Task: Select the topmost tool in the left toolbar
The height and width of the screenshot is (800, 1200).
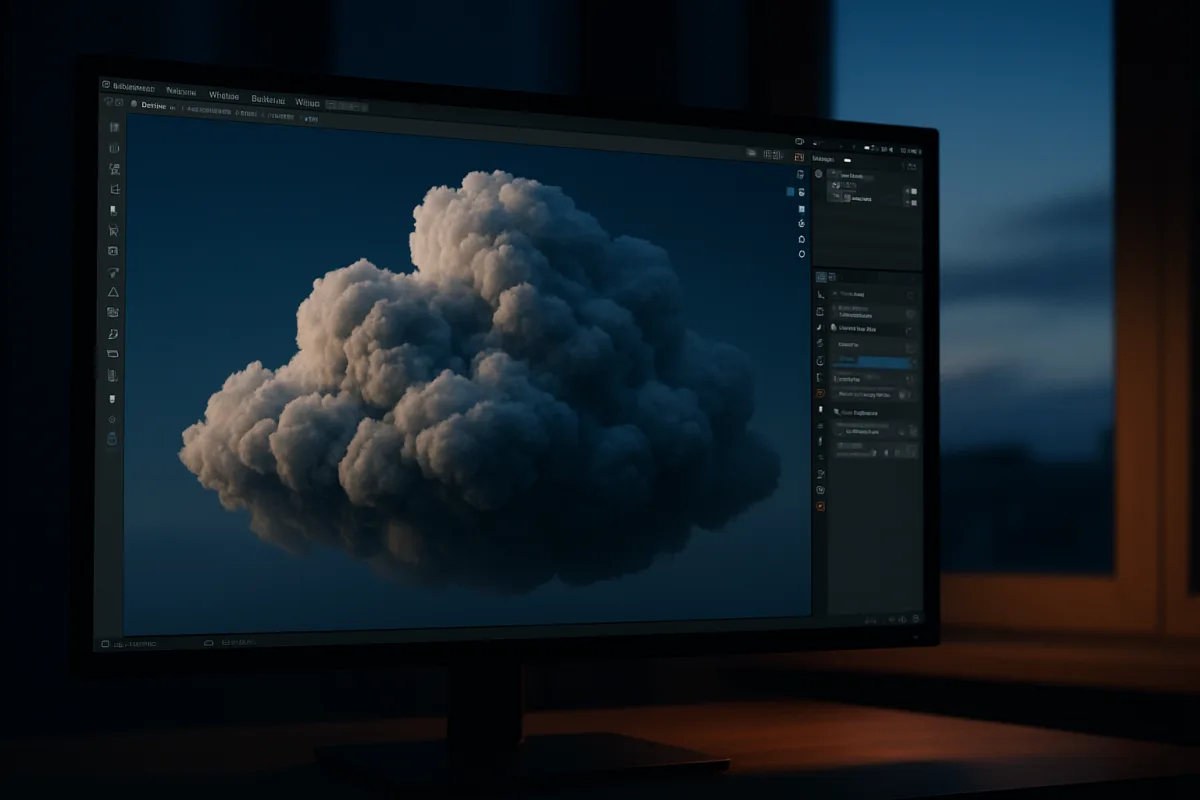Action: [114, 127]
